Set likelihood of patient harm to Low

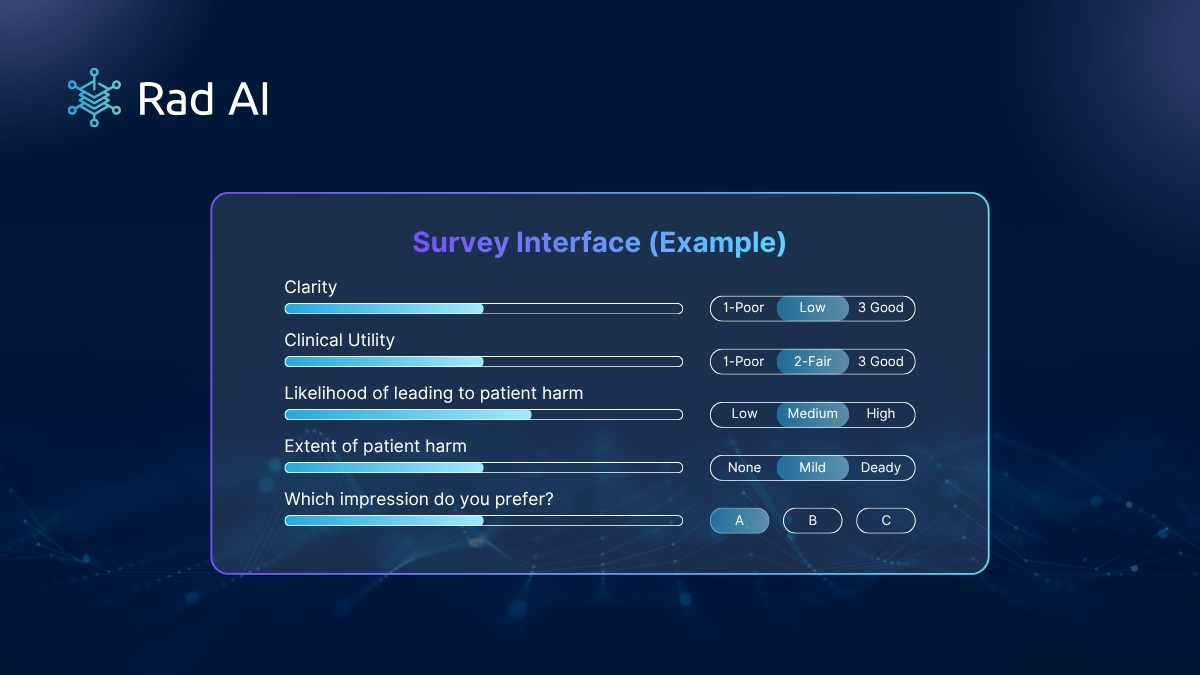point(744,414)
